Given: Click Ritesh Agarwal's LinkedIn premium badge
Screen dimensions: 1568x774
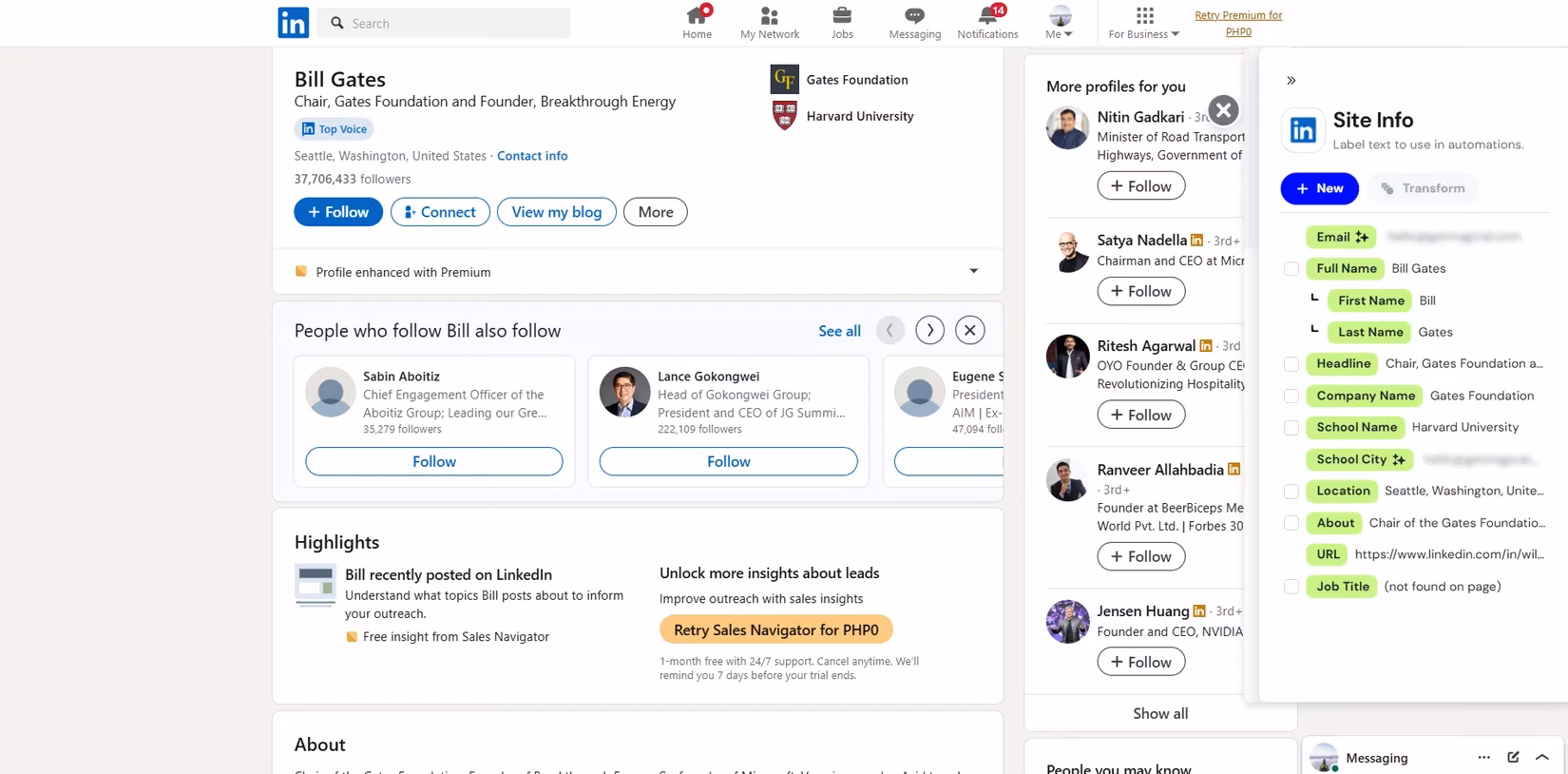Looking at the screenshot, I should click(x=1206, y=346).
